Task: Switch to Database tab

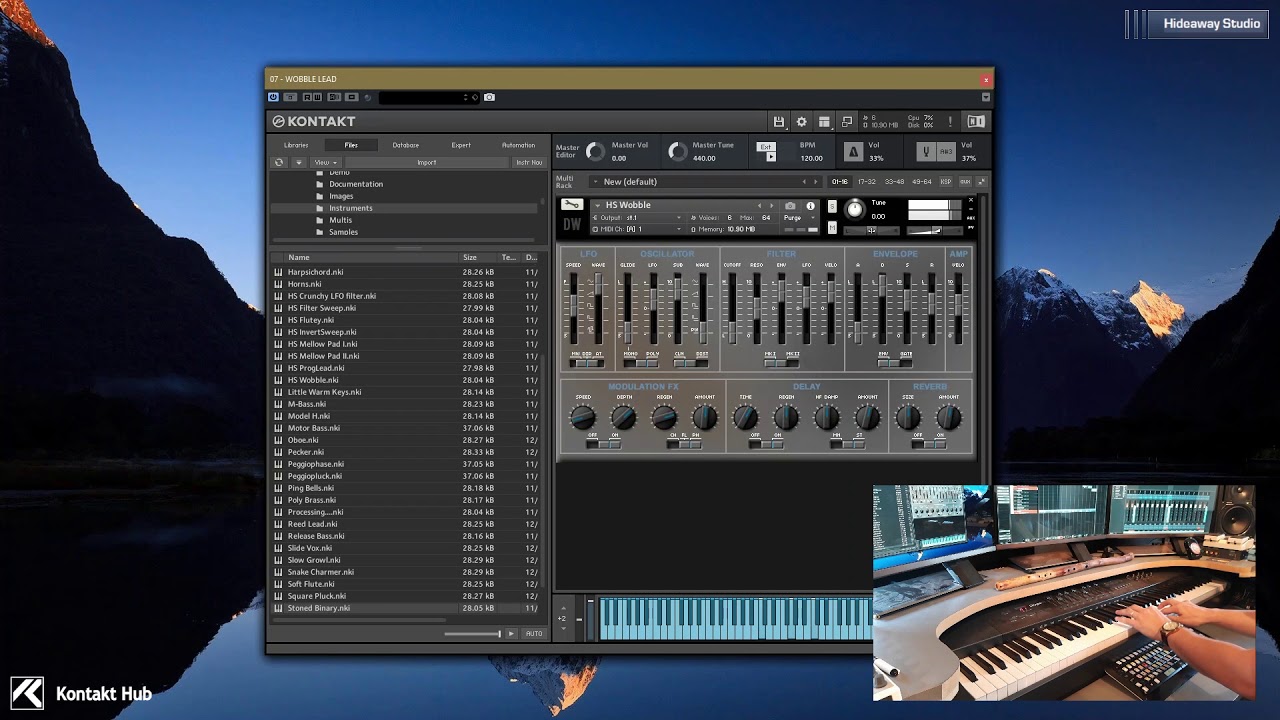Action: click(x=406, y=145)
